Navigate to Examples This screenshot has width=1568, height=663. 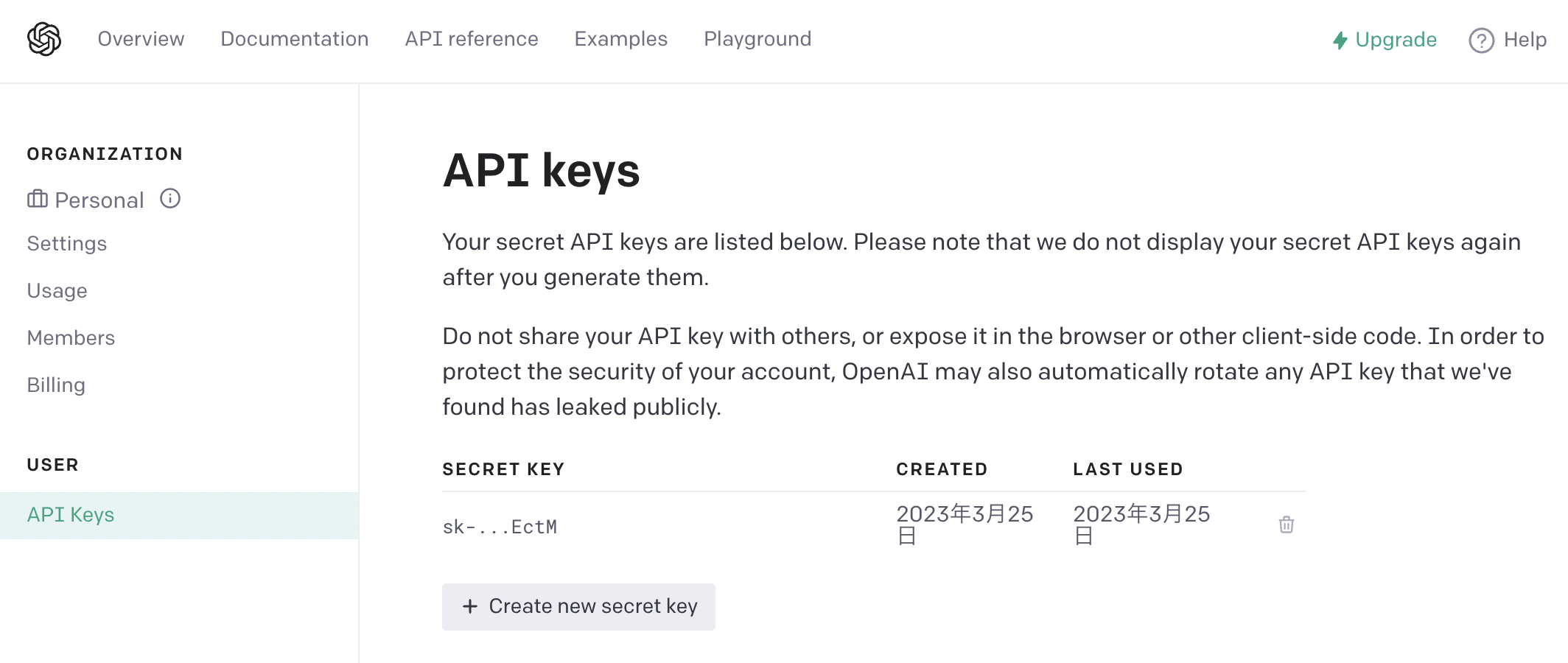point(621,39)
